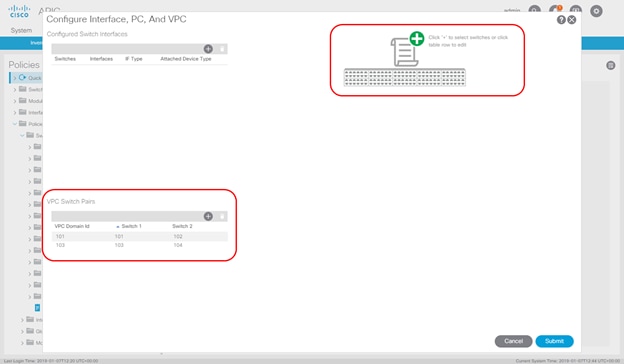Add a new VPC Switch Pair with plus icon
This screenshot has width=624, height=364.
(x=208, y=216)
